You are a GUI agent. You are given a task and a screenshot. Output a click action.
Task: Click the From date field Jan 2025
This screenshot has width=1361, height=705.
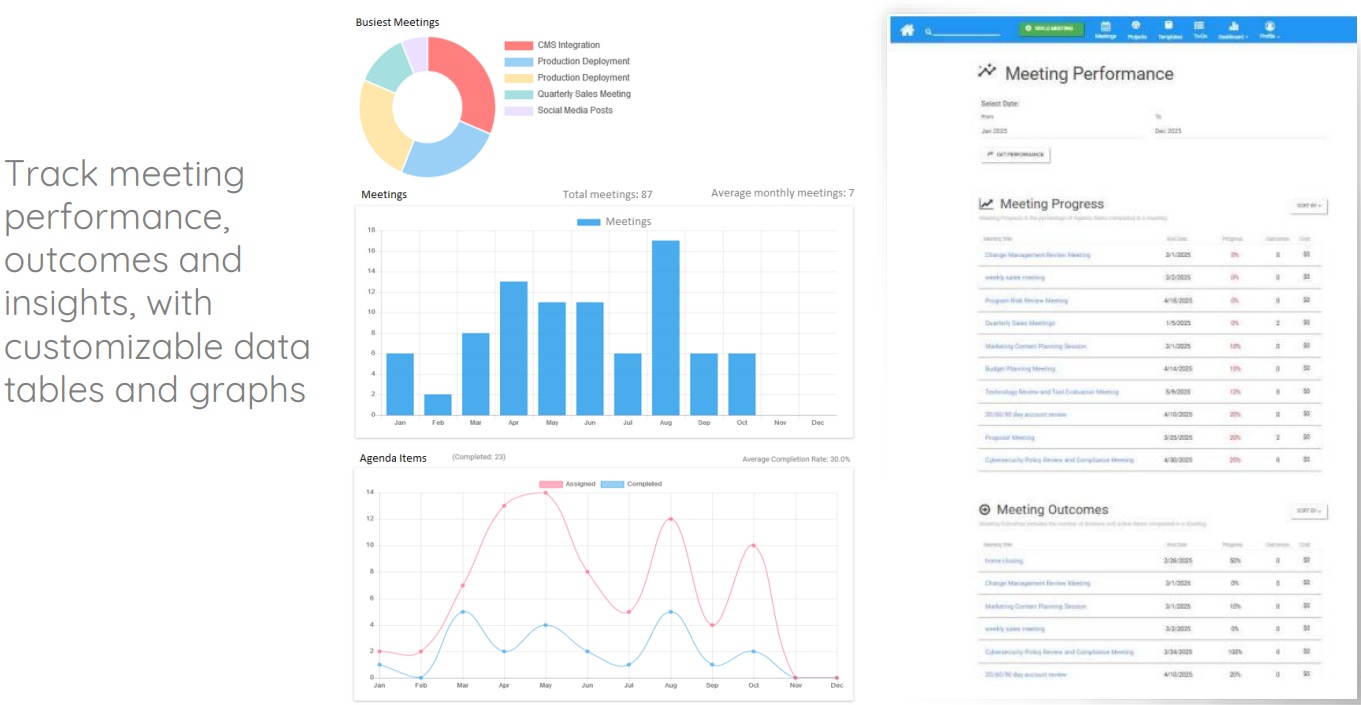click(1060, 131)
